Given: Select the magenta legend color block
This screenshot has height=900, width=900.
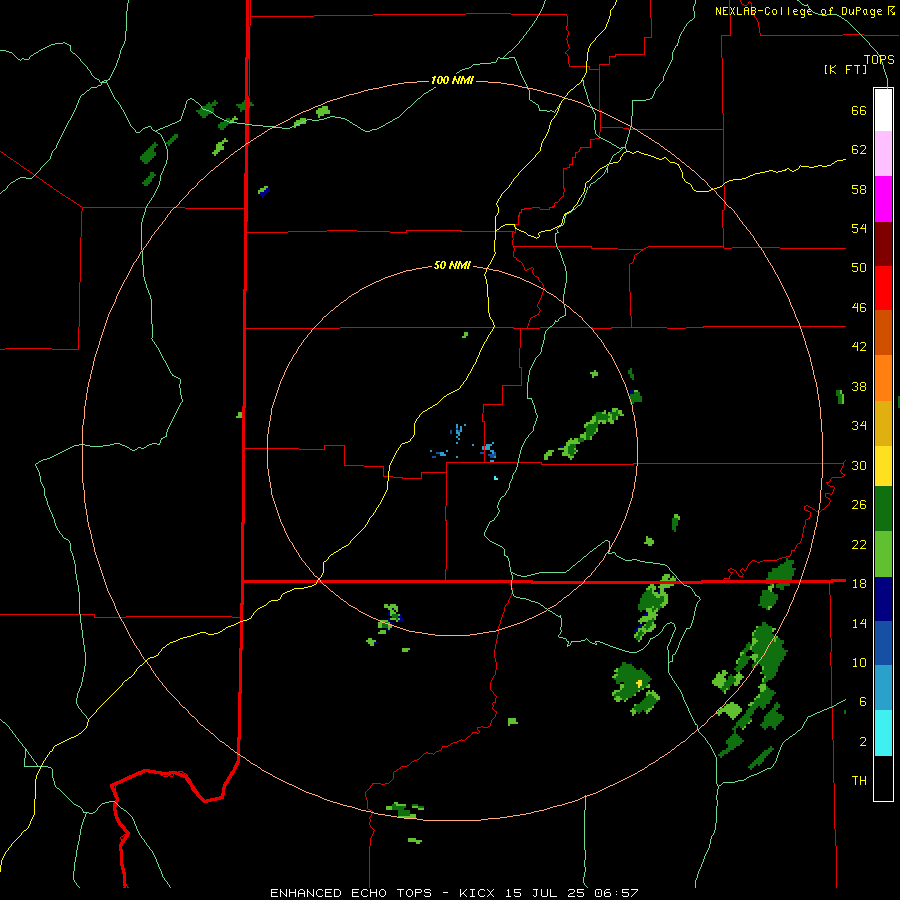Looking at the screenshot, I should tap(883, 199).
